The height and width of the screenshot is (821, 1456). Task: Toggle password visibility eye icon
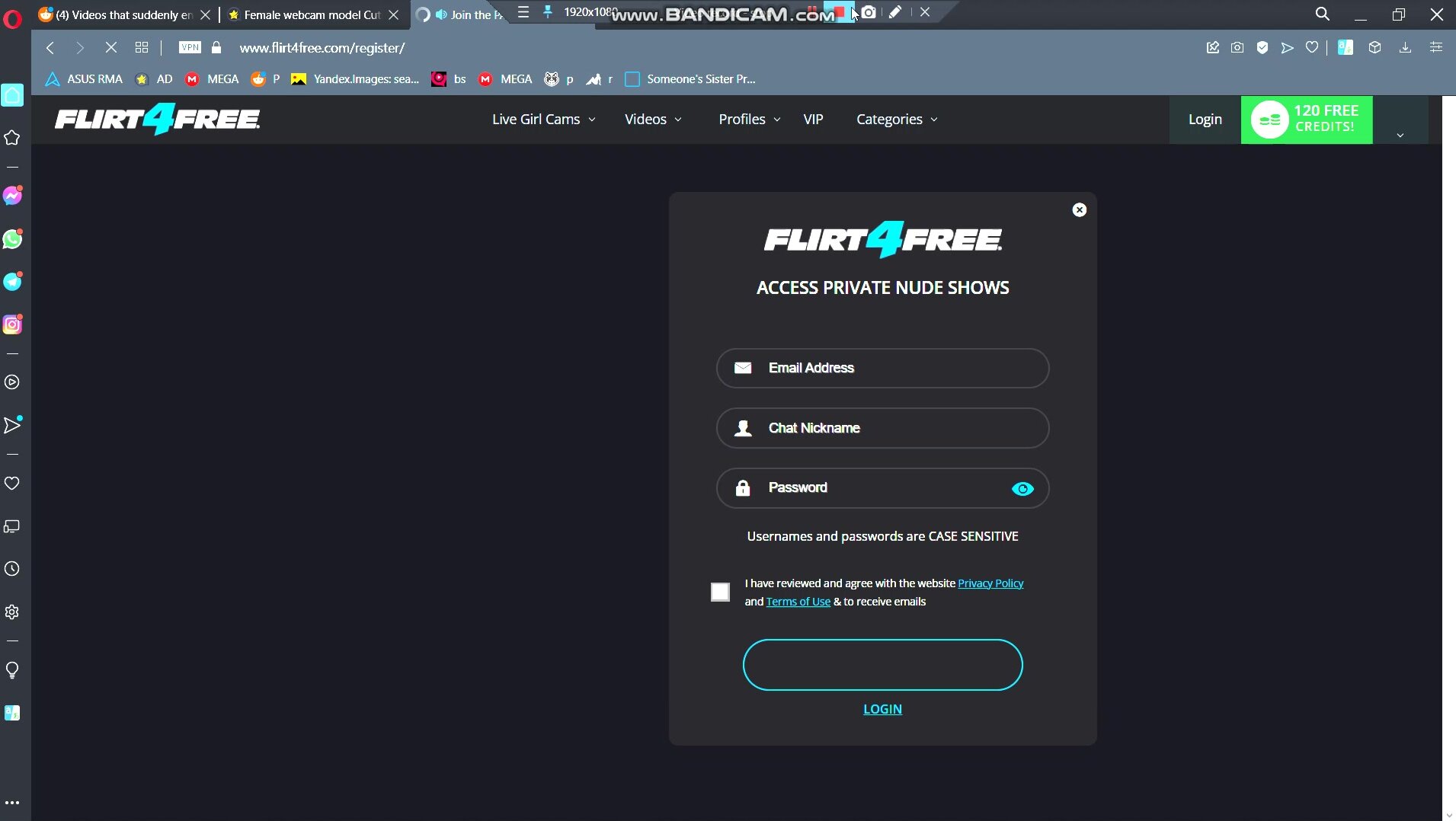[1022, 489]
